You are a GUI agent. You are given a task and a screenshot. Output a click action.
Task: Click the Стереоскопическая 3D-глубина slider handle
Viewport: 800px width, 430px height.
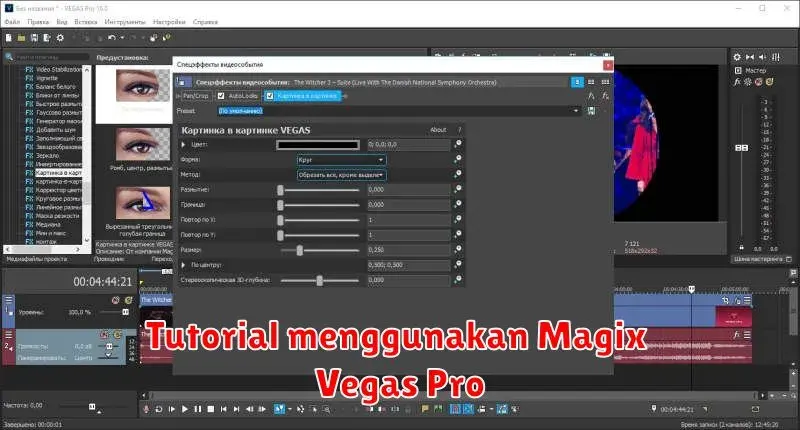(319, 280)
